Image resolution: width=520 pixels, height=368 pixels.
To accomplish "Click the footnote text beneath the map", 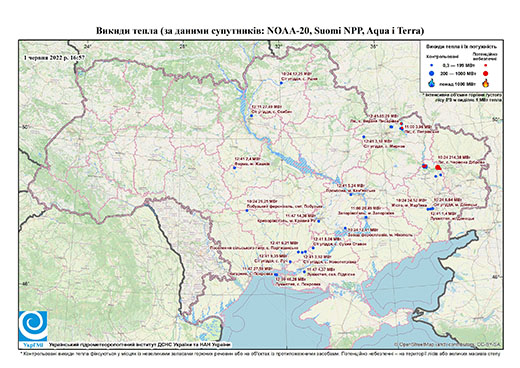I will [260, 353].
